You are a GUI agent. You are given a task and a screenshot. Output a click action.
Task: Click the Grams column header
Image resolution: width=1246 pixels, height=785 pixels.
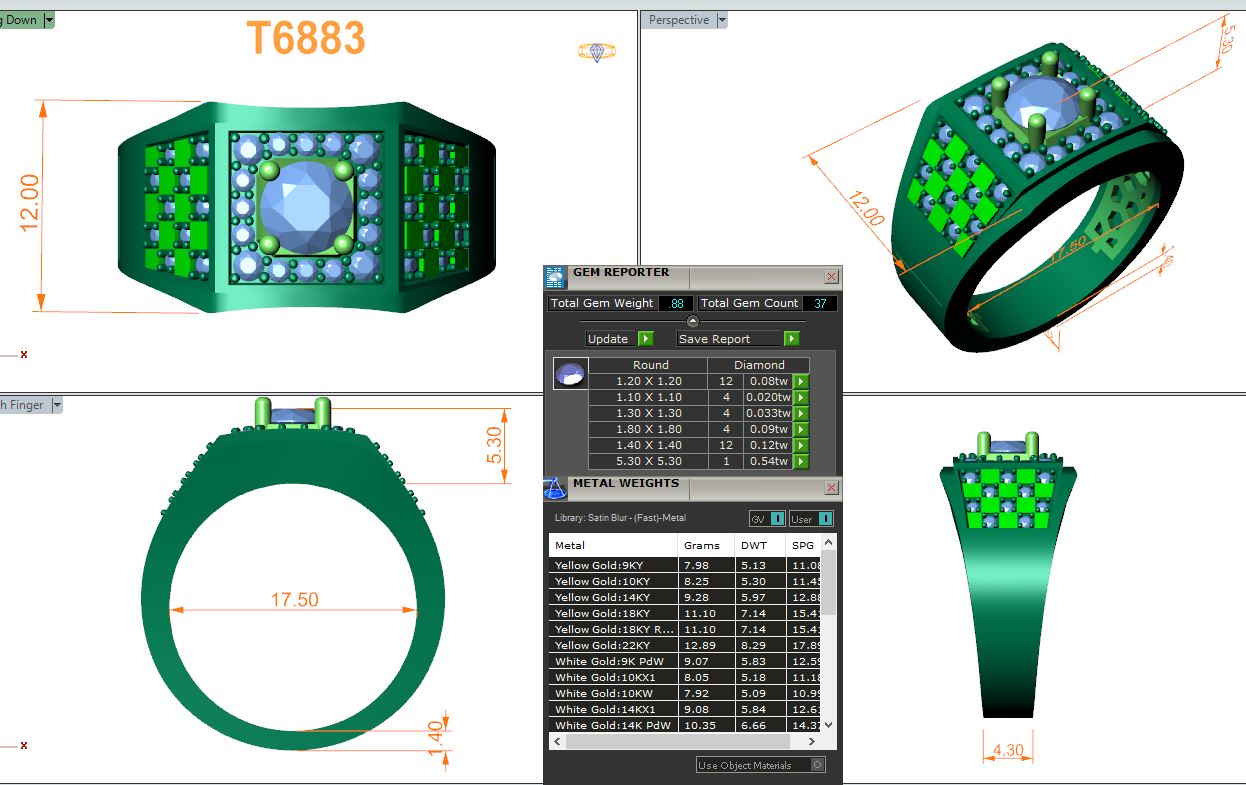(x=702, y=546)
